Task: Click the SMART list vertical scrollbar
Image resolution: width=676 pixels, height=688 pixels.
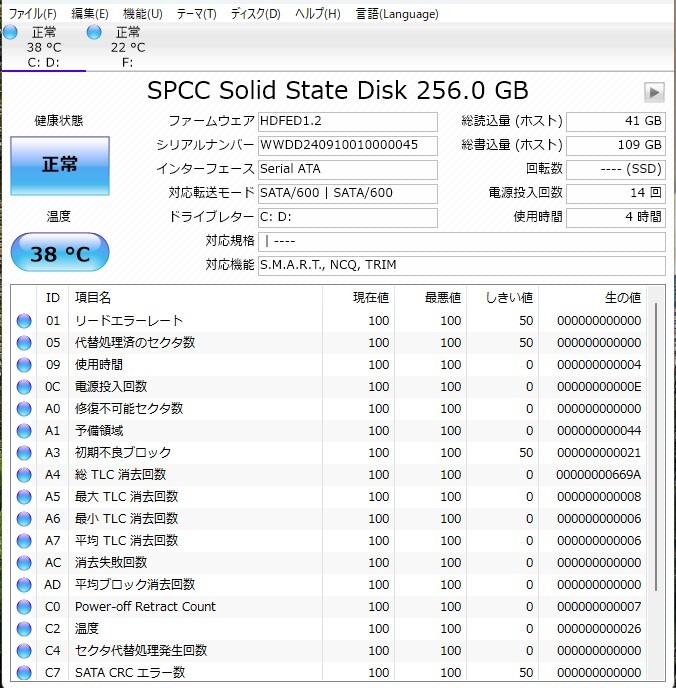Action: pos(656,446)
